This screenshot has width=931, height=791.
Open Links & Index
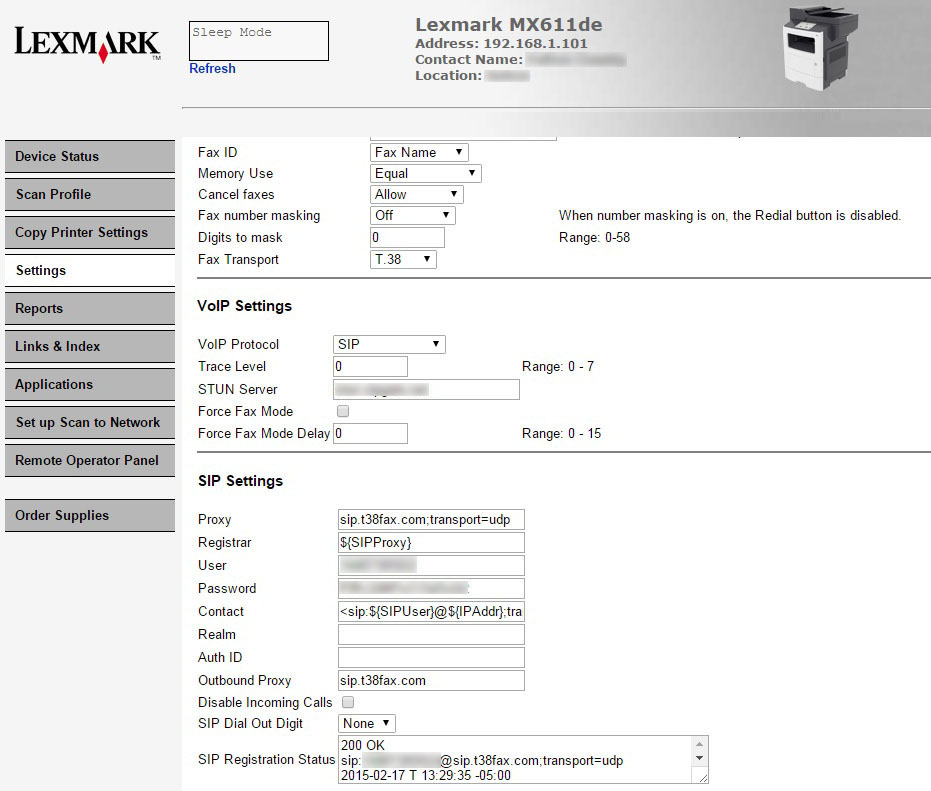(90, 346)
